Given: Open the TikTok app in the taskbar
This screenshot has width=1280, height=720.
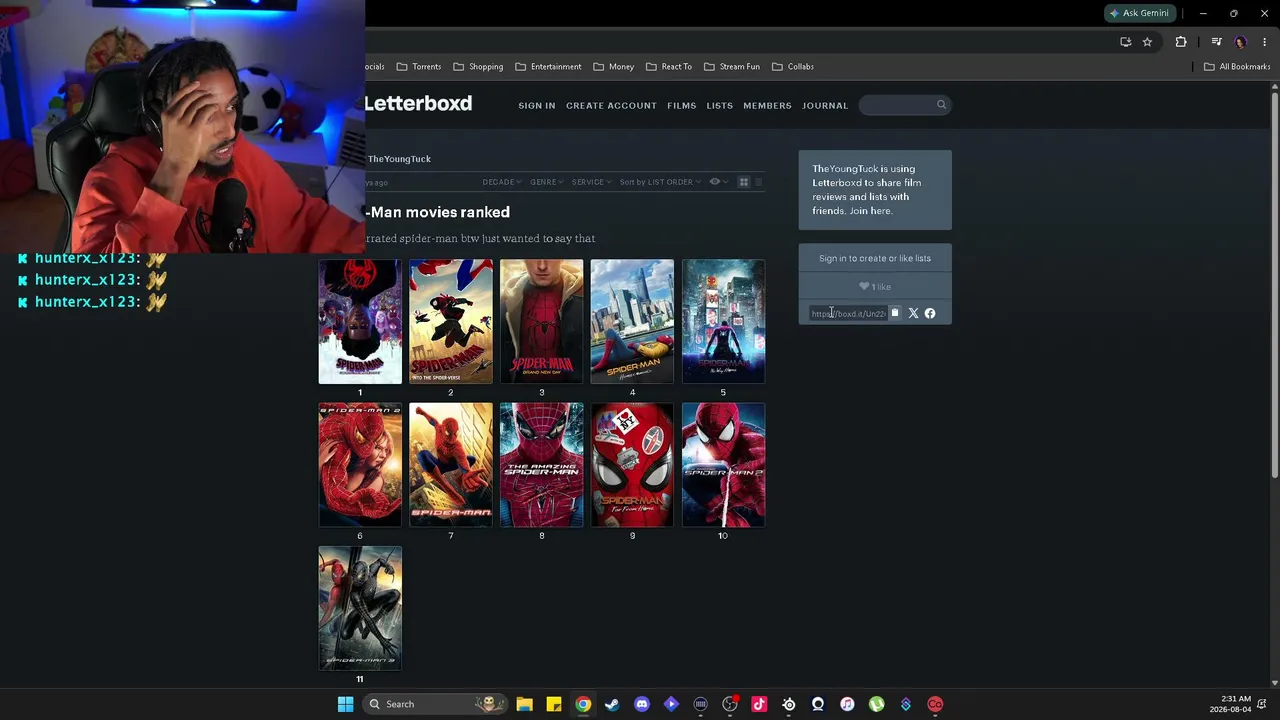Looking at the screenshot, I should tap(759, 704).
